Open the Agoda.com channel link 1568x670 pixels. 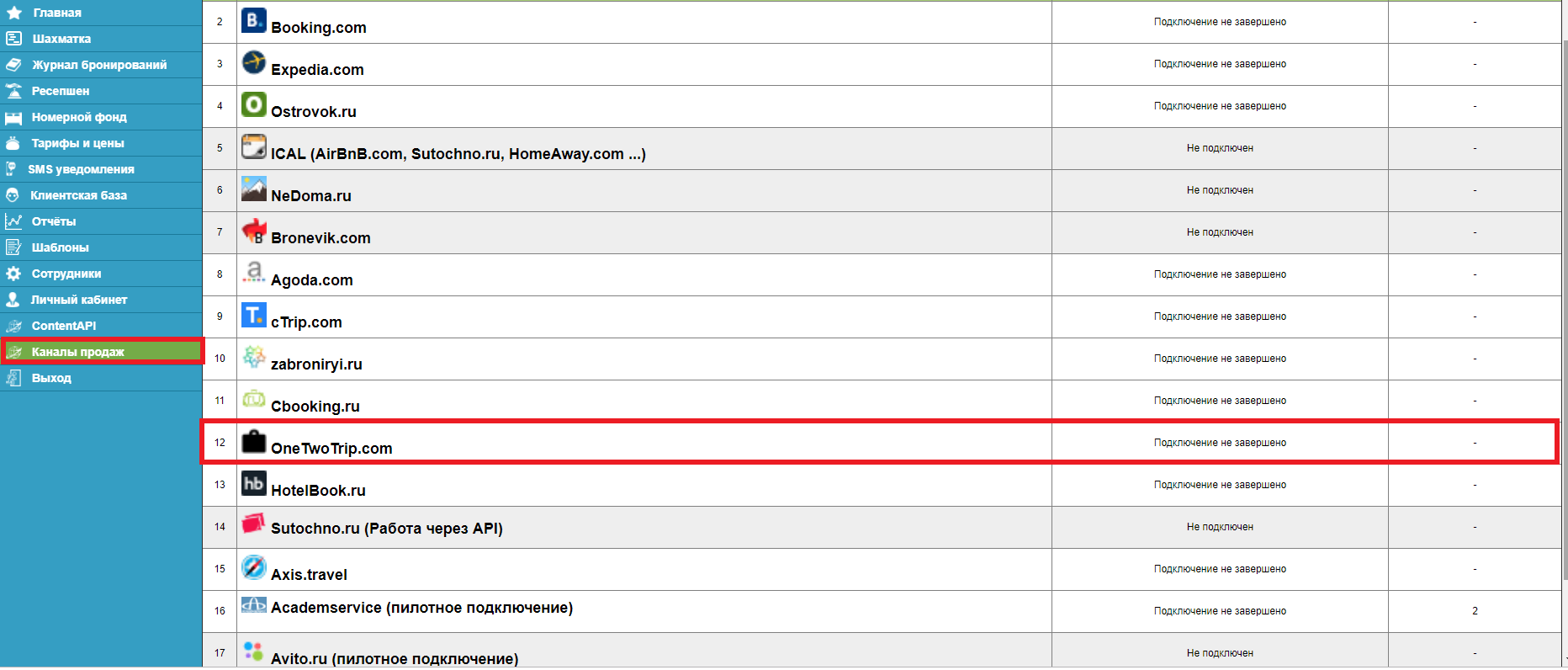coord(312,280)
